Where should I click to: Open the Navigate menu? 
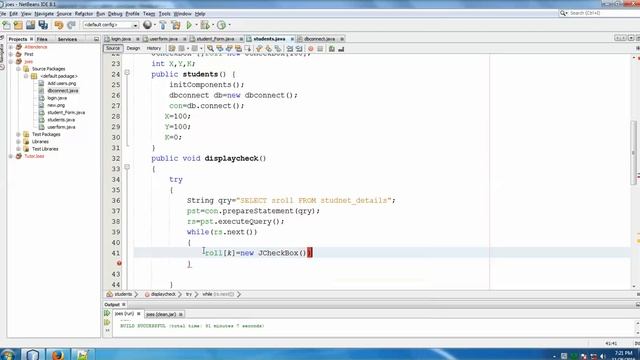pyautogui.click(x=44, y=14)
